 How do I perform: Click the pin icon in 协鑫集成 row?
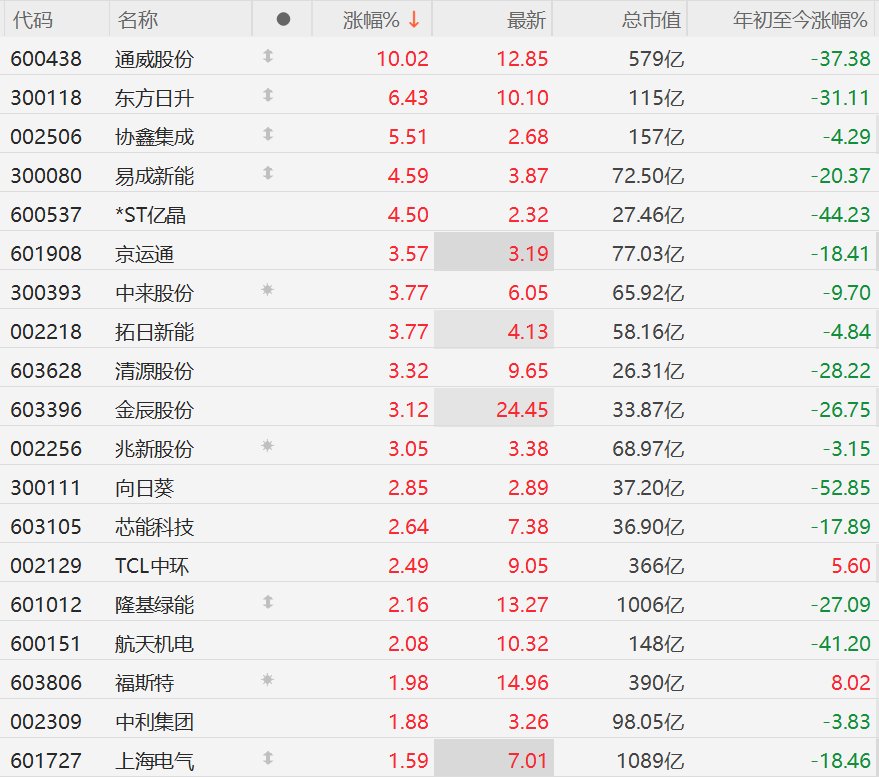pos(268,134)
